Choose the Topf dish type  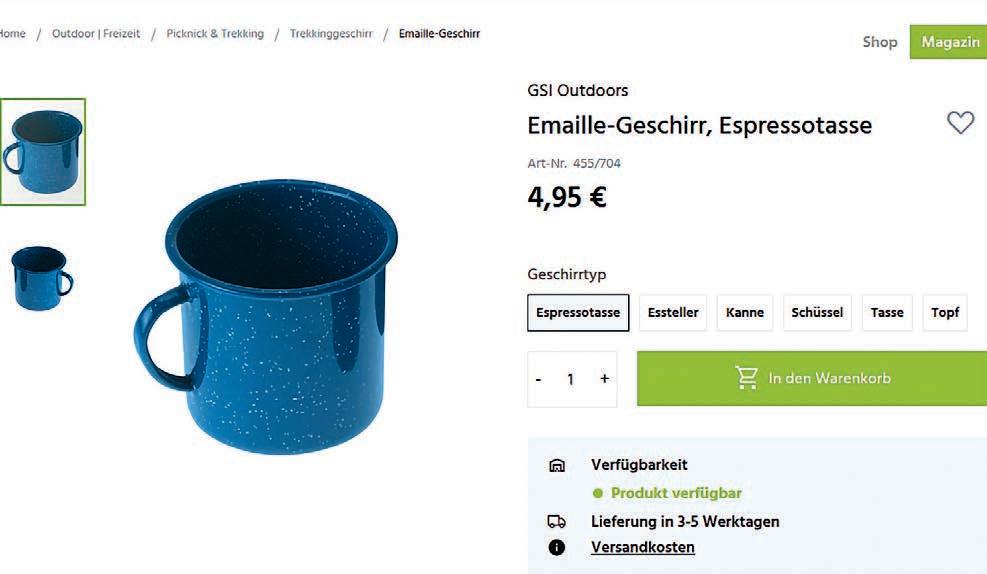point(945,312)
